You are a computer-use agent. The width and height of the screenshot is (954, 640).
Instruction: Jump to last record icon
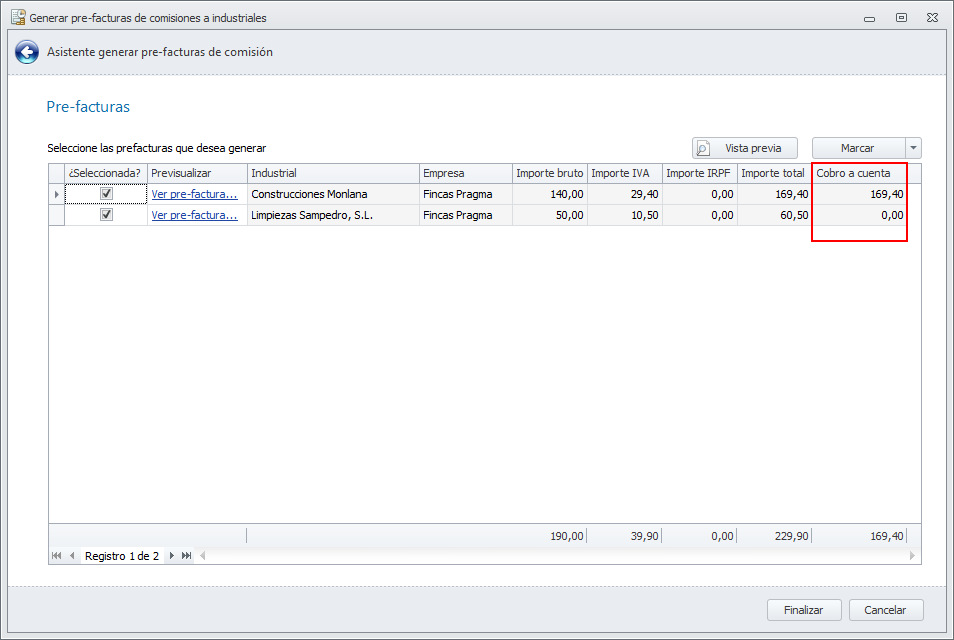click(x=187, y=556)
